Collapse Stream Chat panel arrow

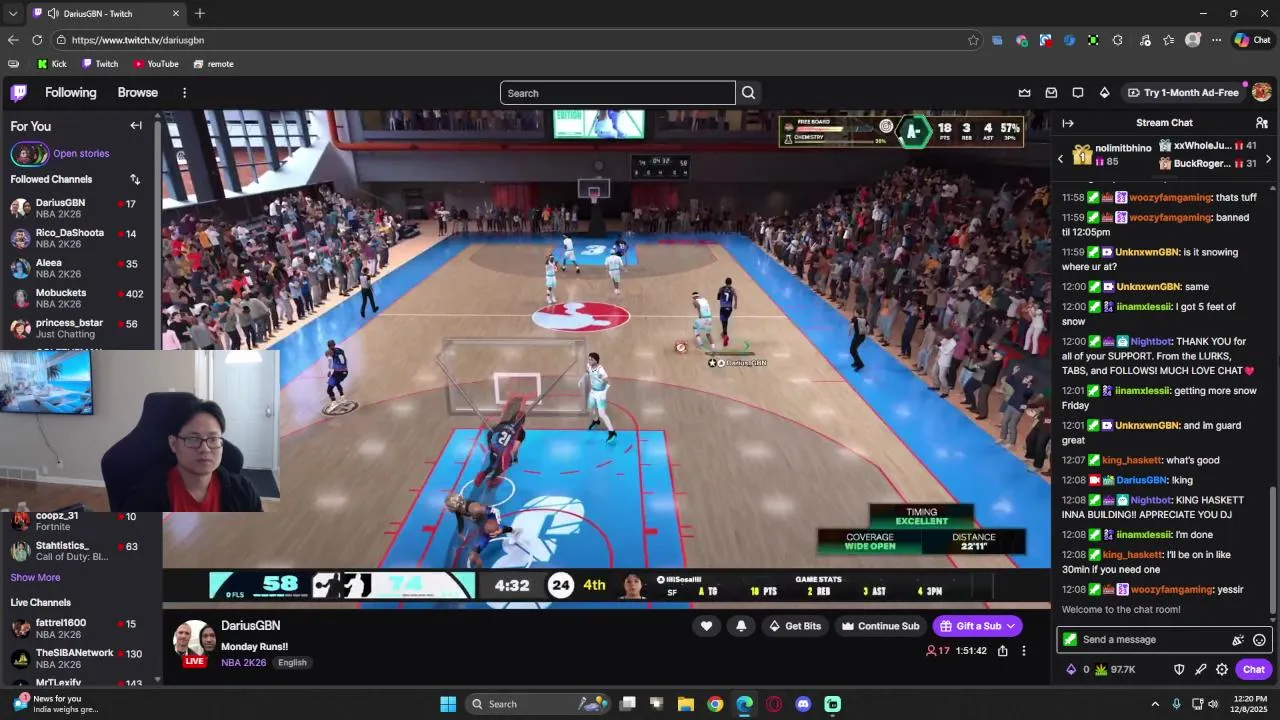[x=1068, y=123]
